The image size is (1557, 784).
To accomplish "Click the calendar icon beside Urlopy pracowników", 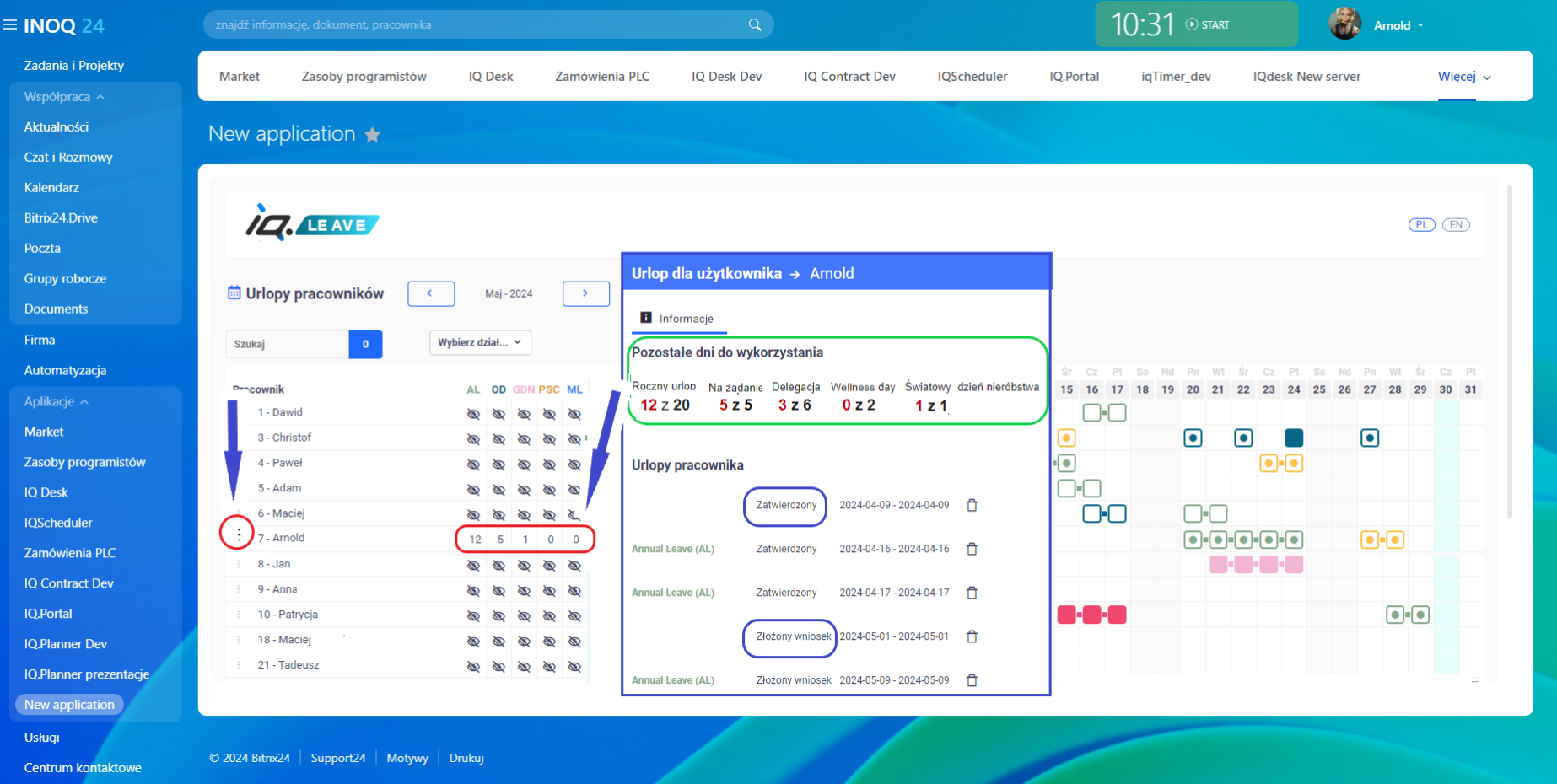I will (x=234, y=293).
